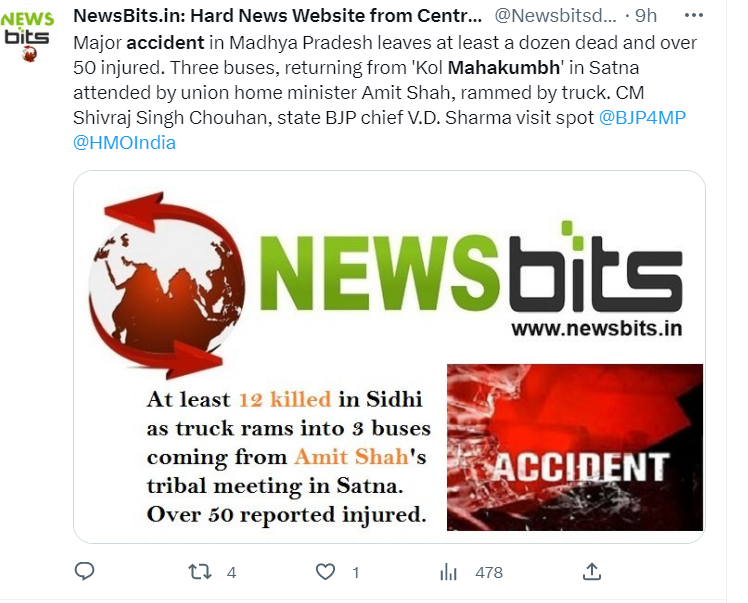This screenshot has width=748, height=603.
Task: Click the like count of 1
Action: (355, 572)
